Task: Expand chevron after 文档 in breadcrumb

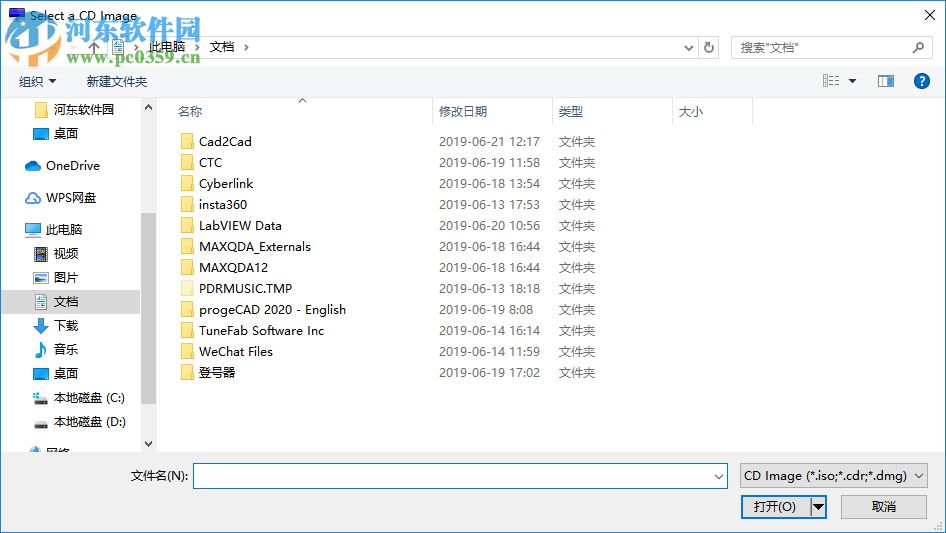Action: (x=246, y=47)
